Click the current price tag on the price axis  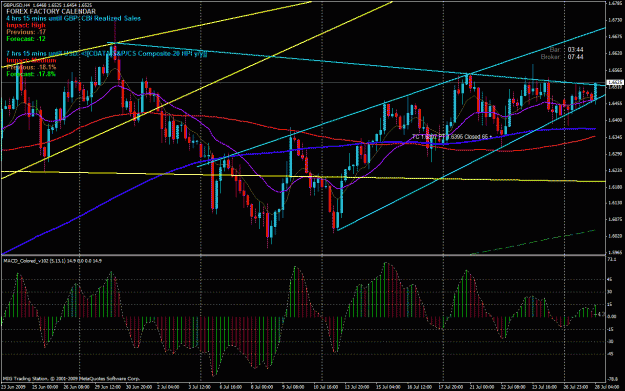615,83
